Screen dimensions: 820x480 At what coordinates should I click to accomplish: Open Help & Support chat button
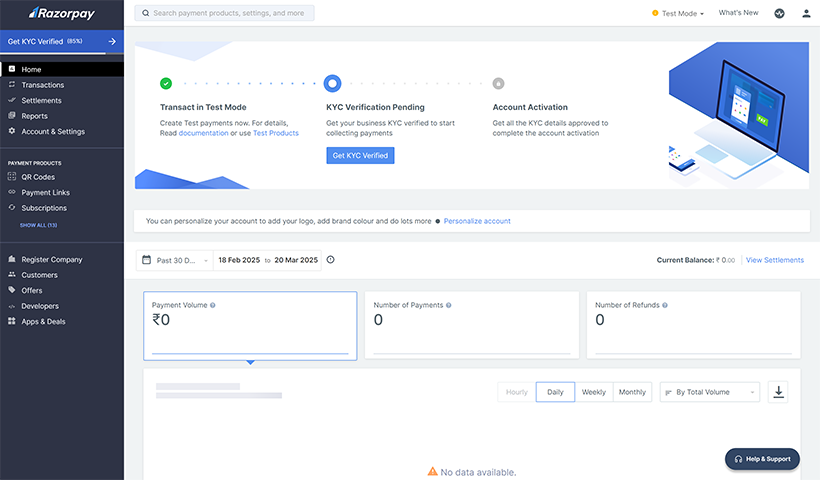pyautogui.click(x=762, y=459)
